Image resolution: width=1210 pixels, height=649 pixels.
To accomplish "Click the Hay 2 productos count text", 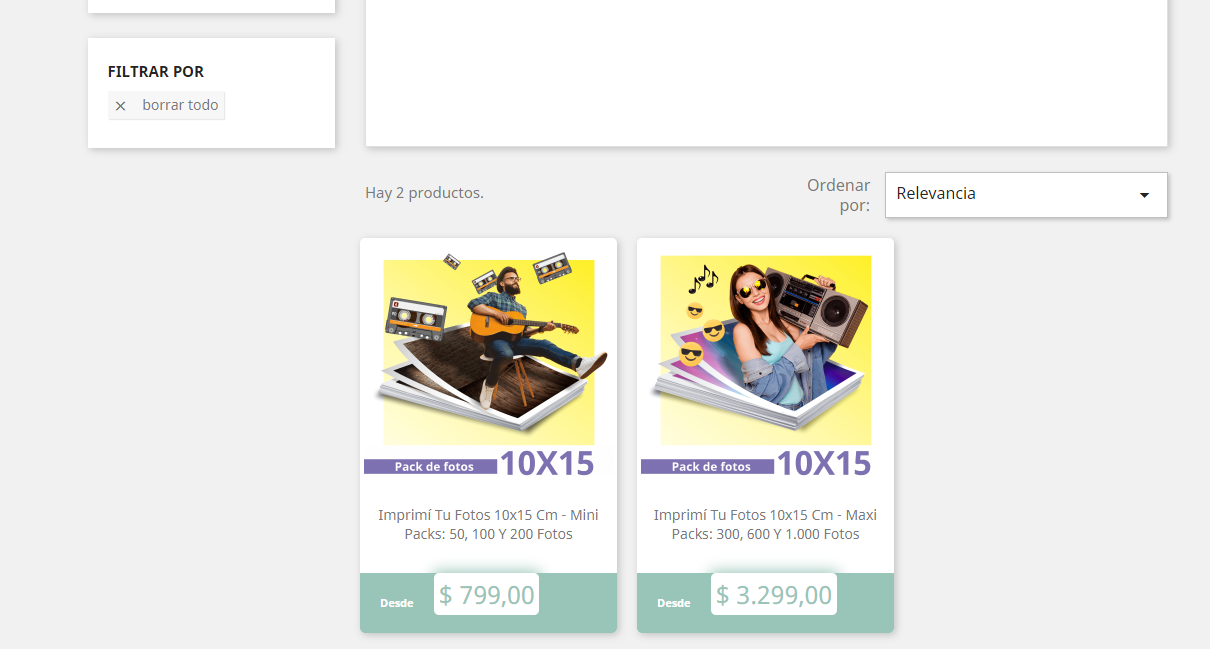I will 424,193.
